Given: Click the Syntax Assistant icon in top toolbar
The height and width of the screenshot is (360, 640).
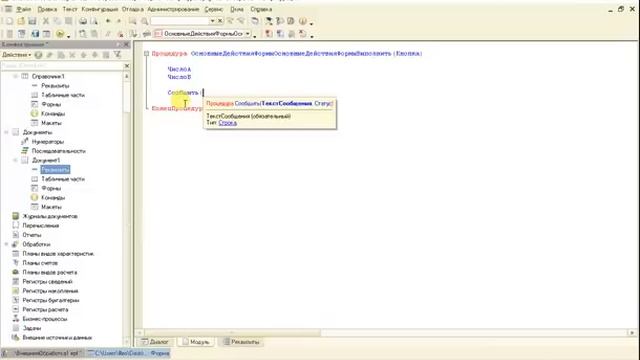Looking at the screenshot, I should point(269,21).
